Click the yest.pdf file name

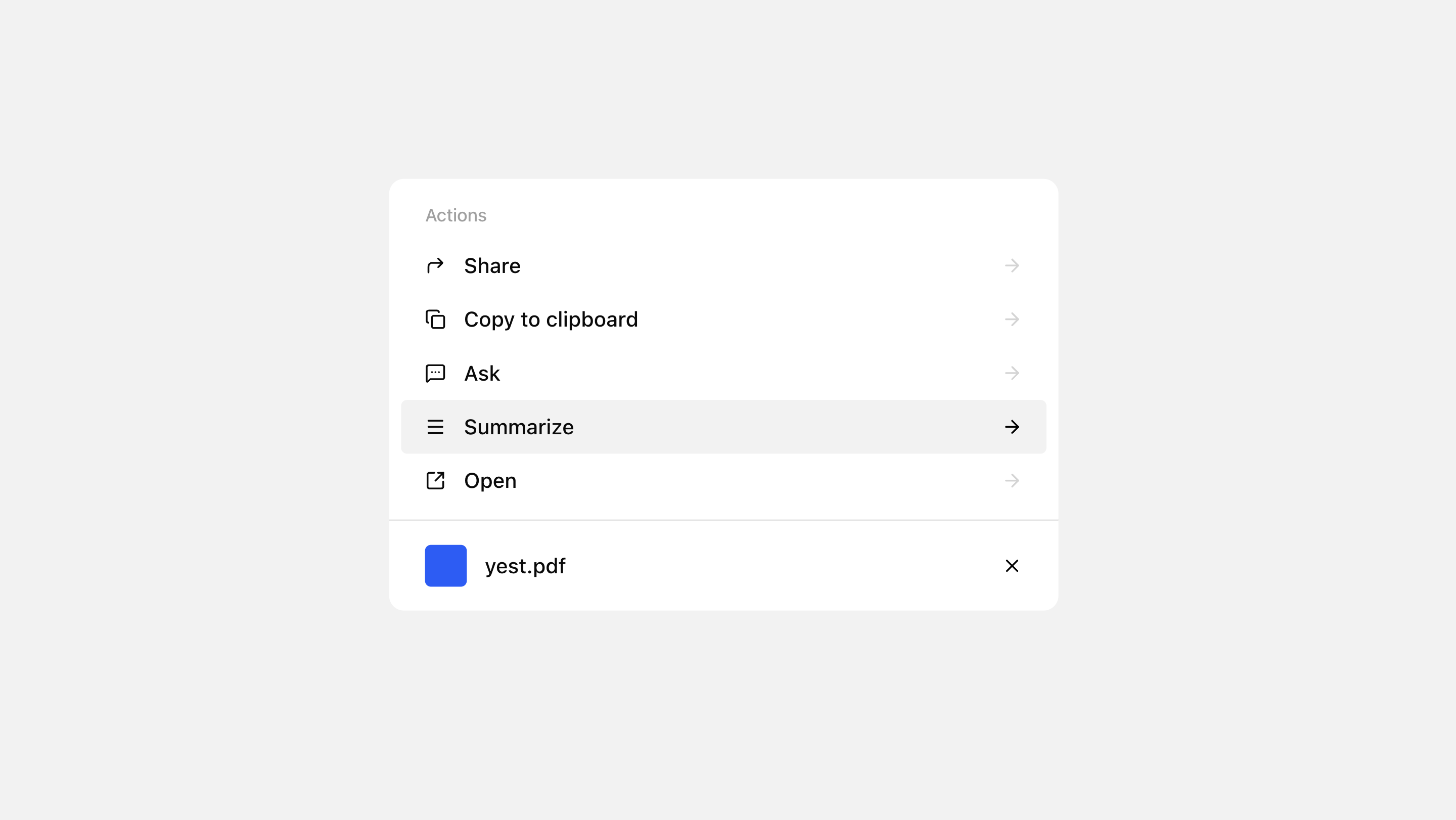click(525, 566)
